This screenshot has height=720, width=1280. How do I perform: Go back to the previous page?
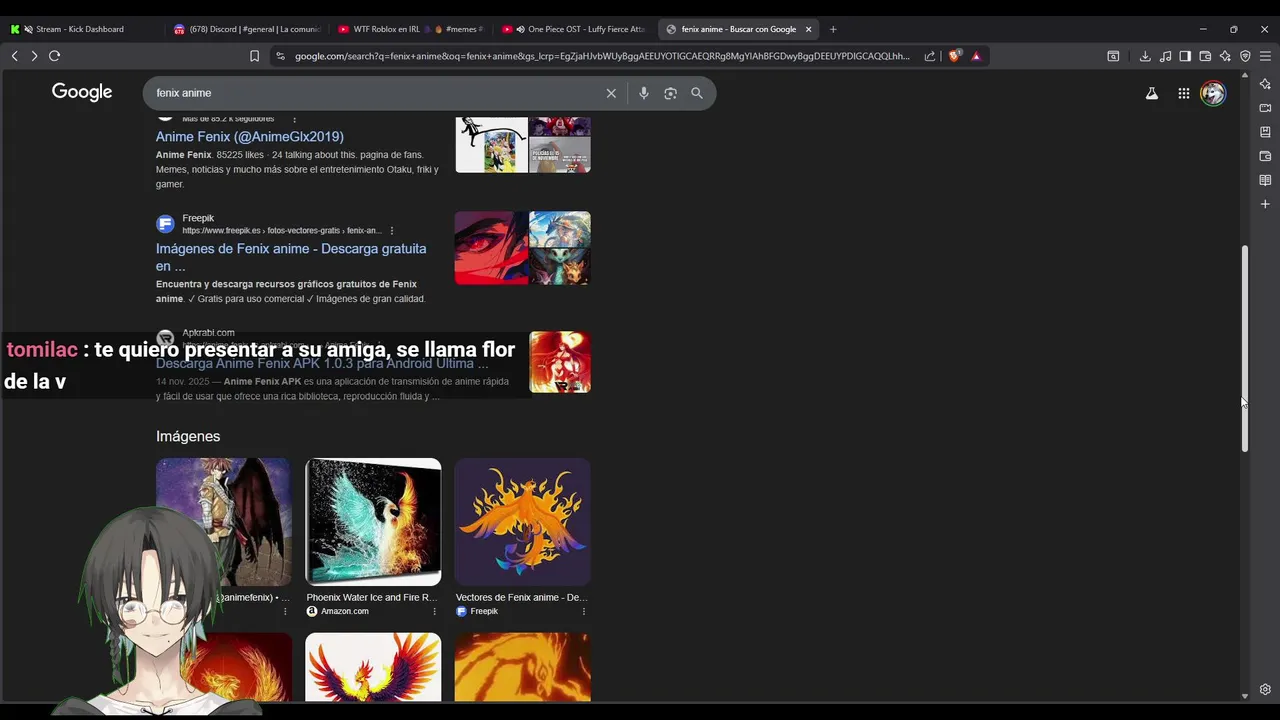click(14, 56)
